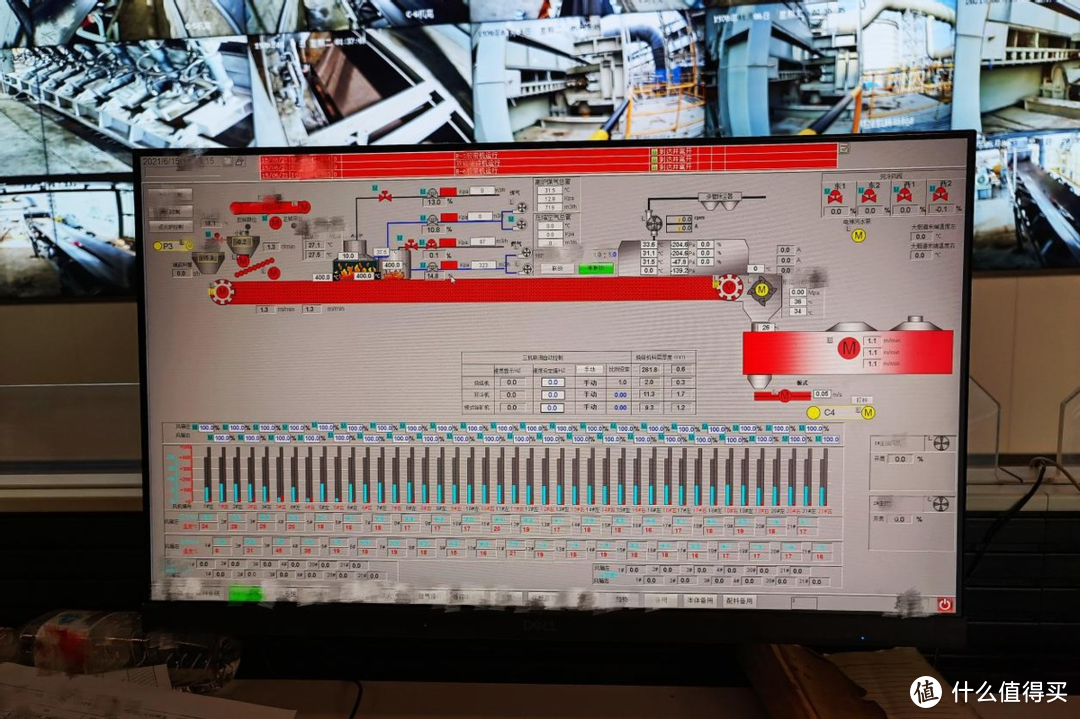Open the 2# fan icon in right panel
Screen dimensions: 1080x719
pyautogui.click(x=941, y=504)
